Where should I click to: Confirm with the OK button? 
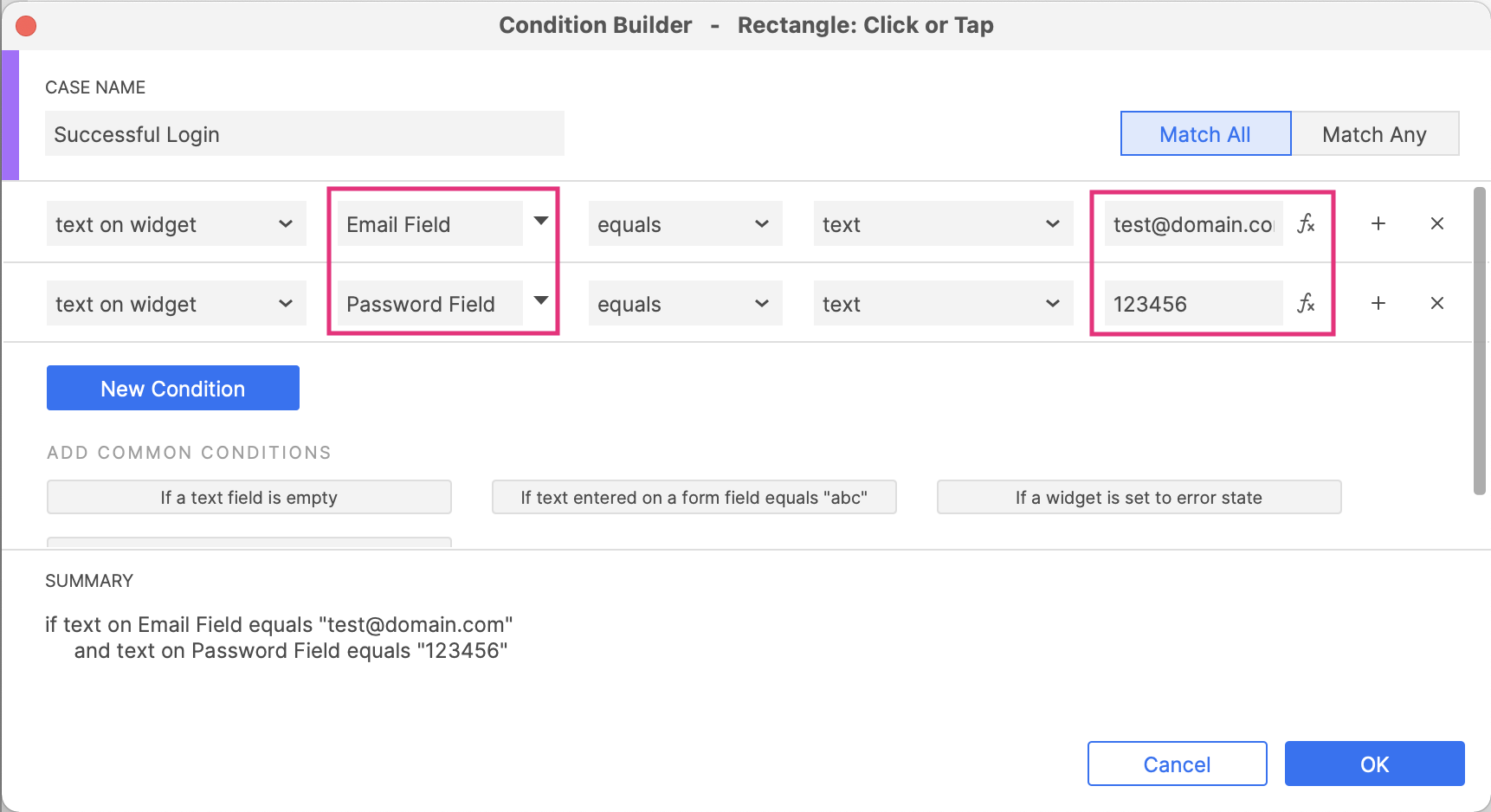(1374, 764)
